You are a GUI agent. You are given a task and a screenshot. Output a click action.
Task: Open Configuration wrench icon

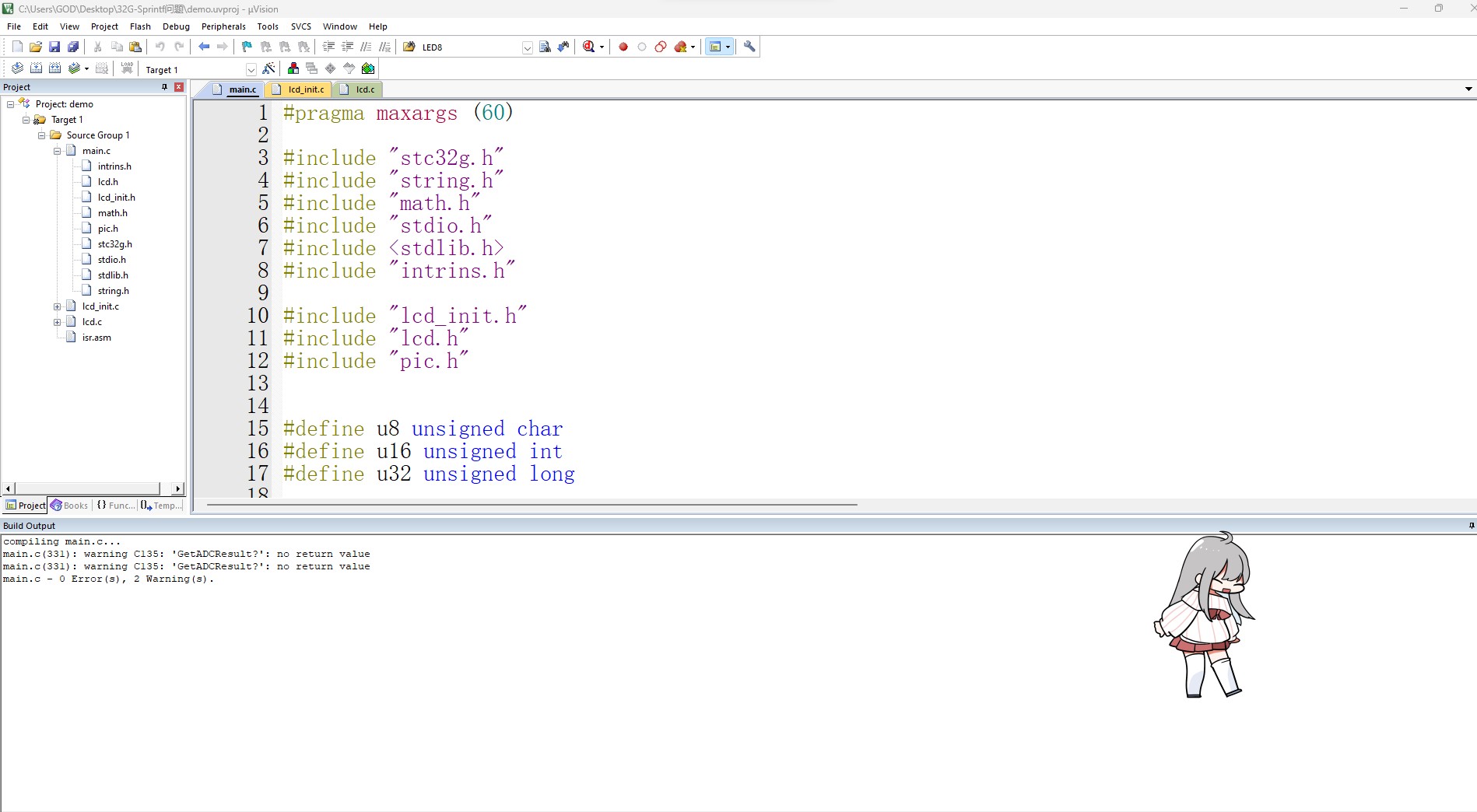(x=749, y=47)
